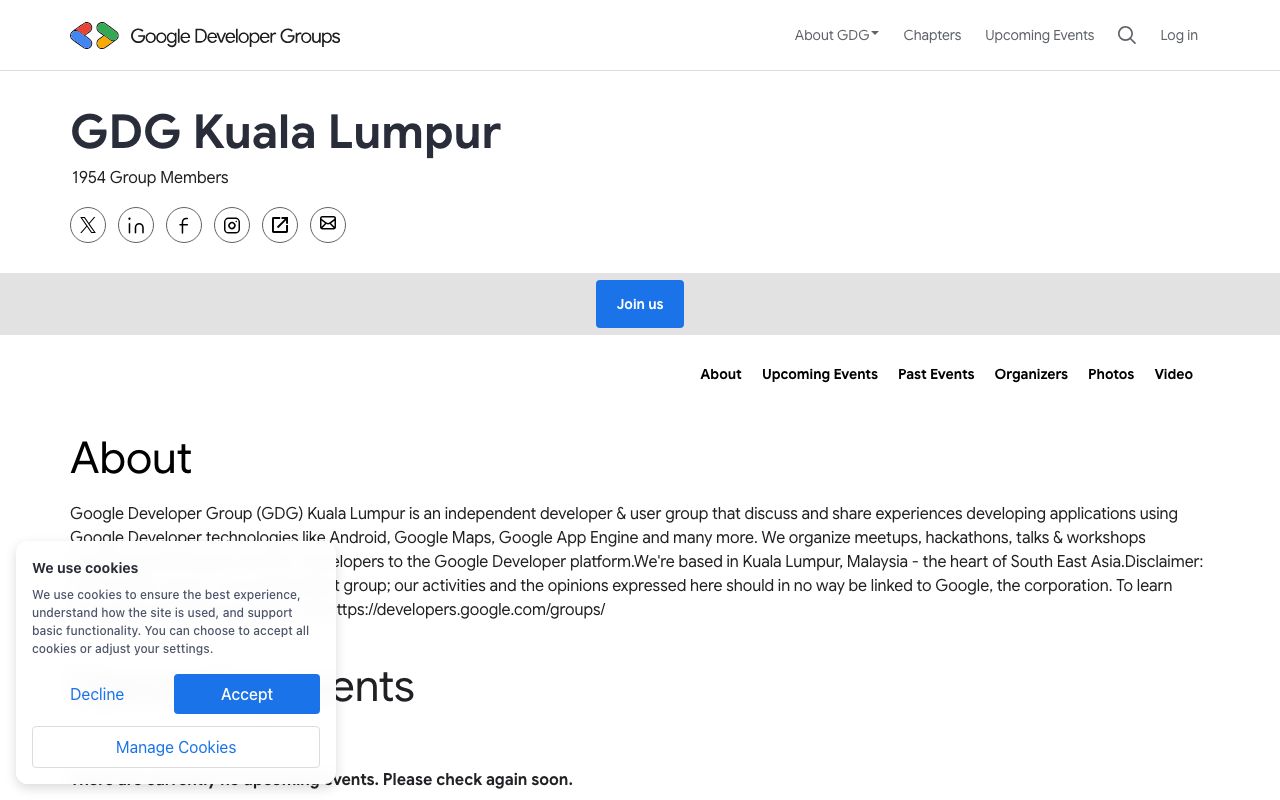This screenshot has height=800, width=1280.
Task: Open the search magnifier in header
Action: [1127, 35]
